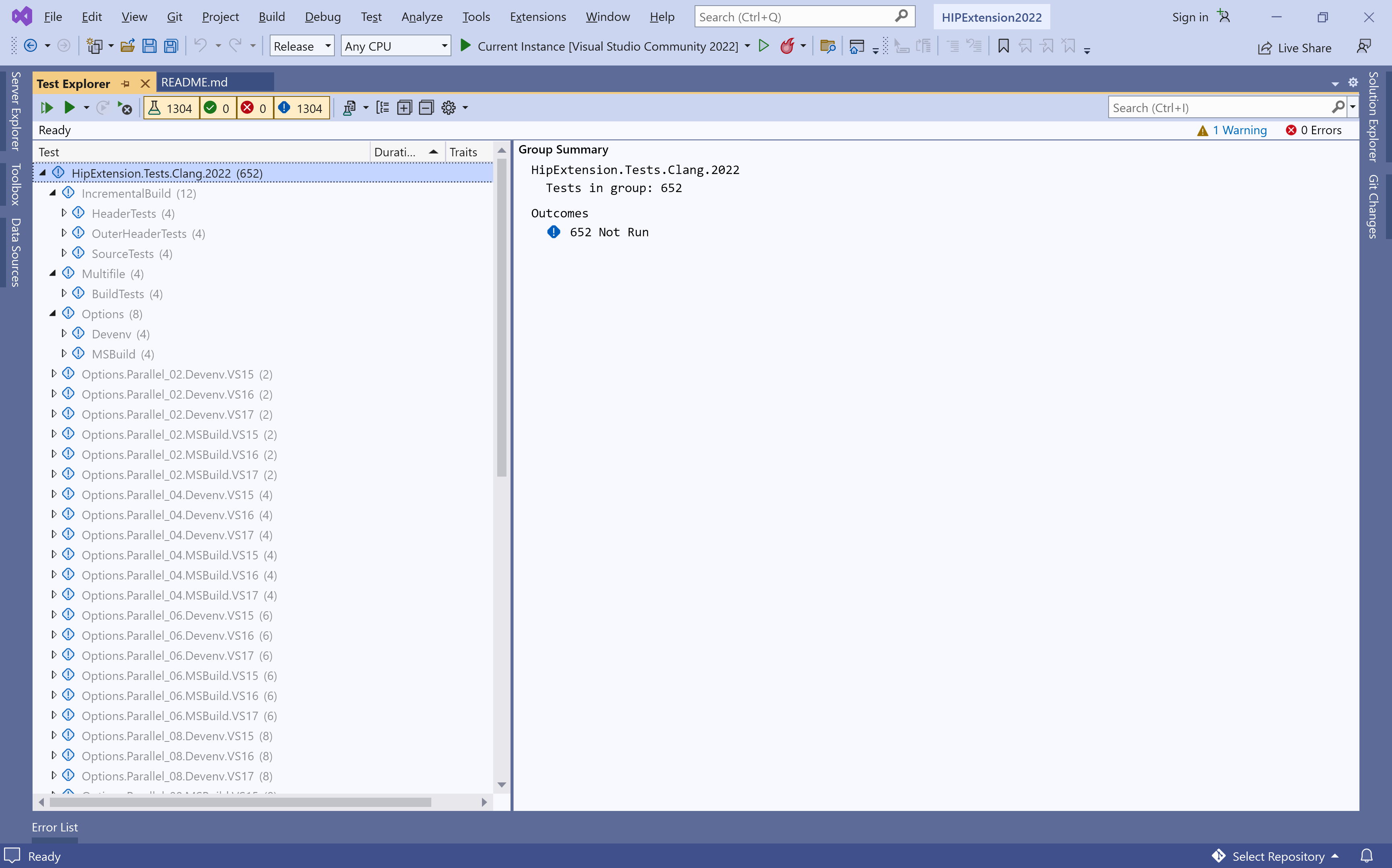
Task: Toggle bookmark on current line
Action: point(1003,46)
